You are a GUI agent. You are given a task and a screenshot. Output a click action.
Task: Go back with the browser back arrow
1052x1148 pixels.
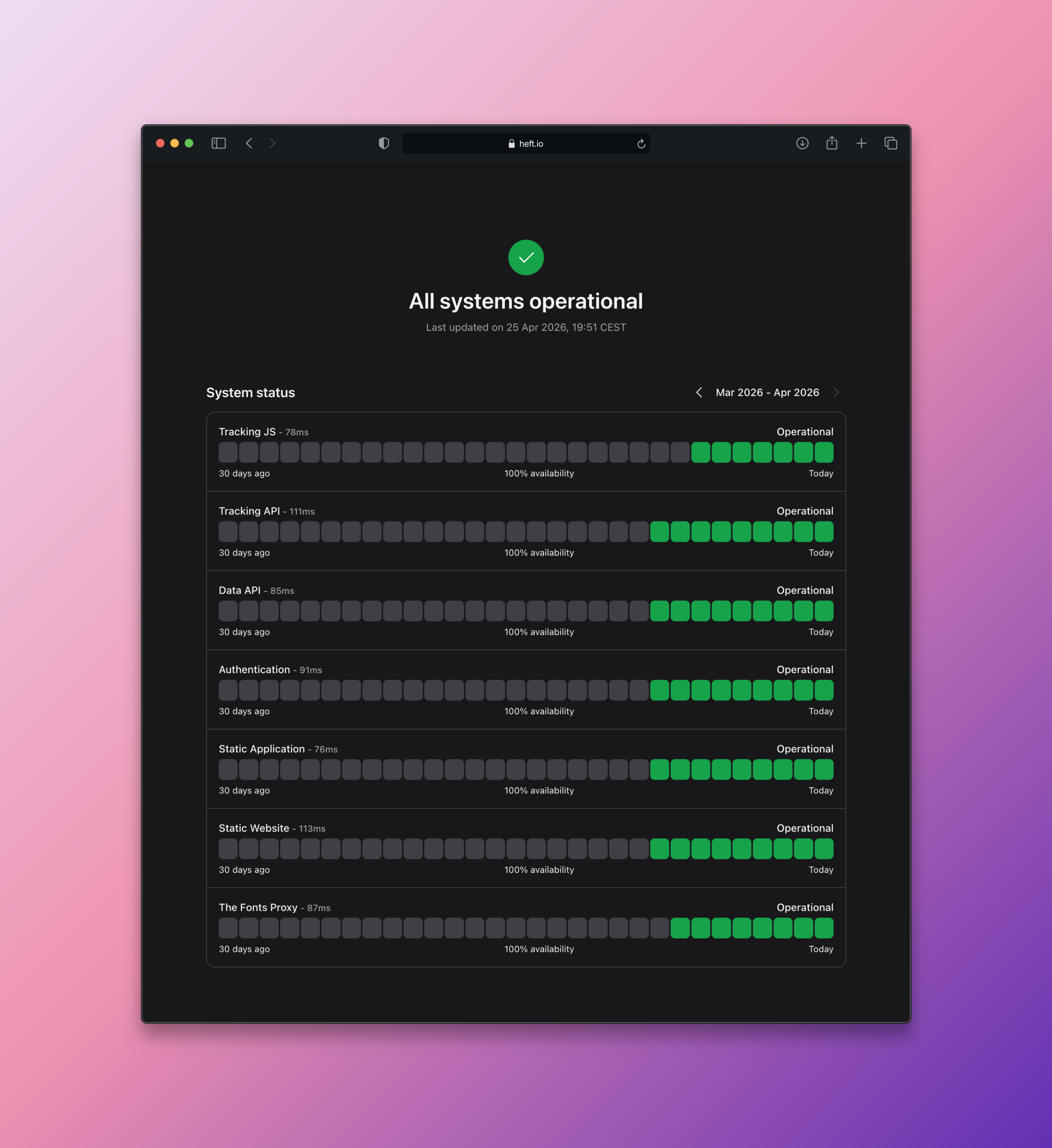tap(249, 143)
